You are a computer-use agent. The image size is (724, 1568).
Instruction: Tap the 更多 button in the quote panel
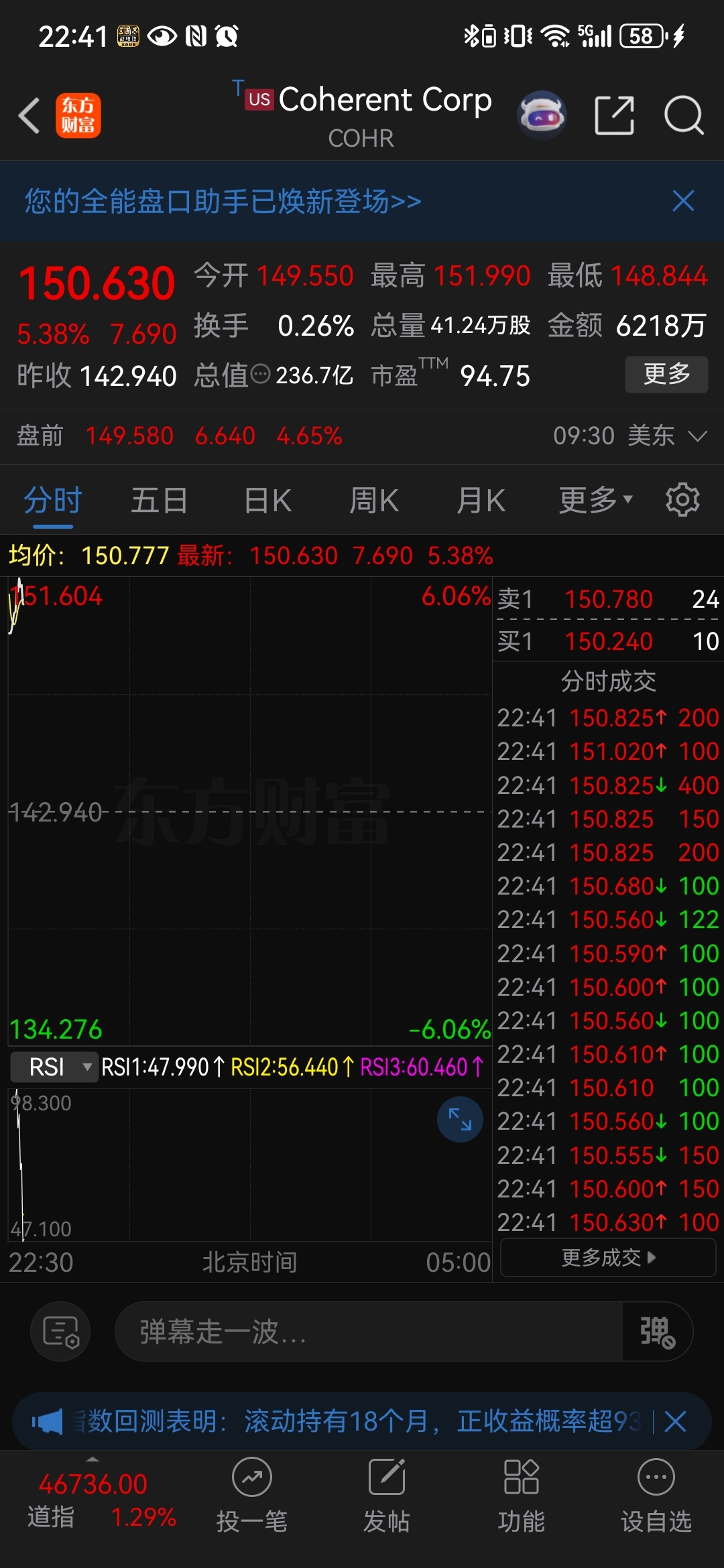[666, 374]
